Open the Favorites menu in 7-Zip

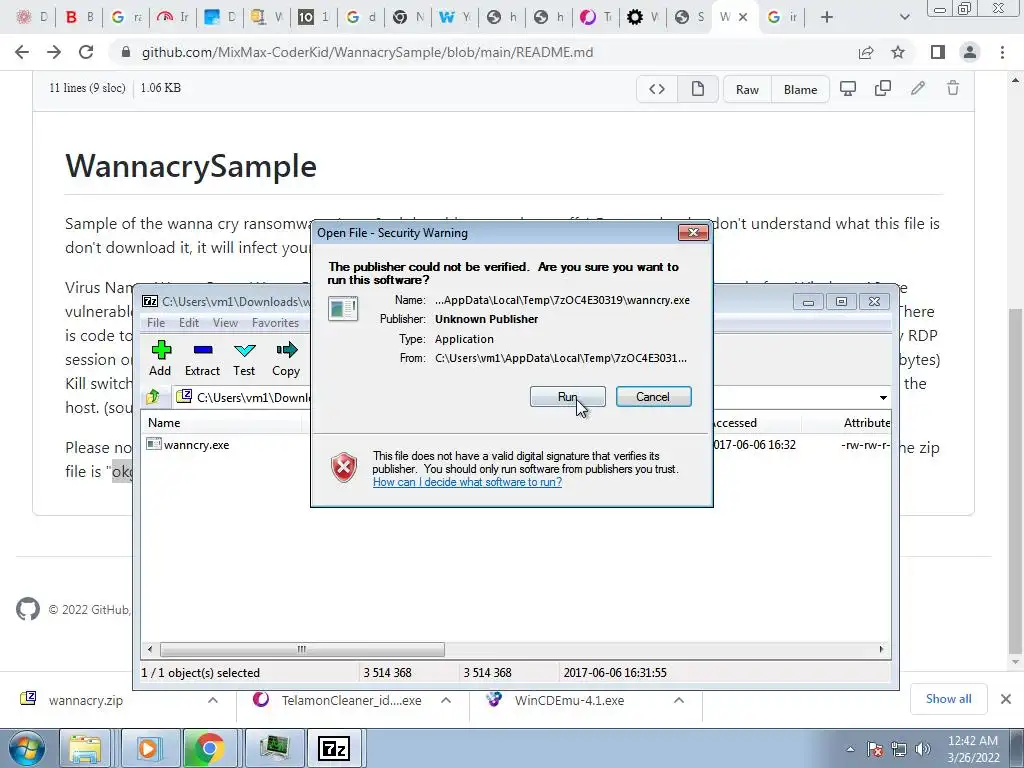click(x=275, y=323)
